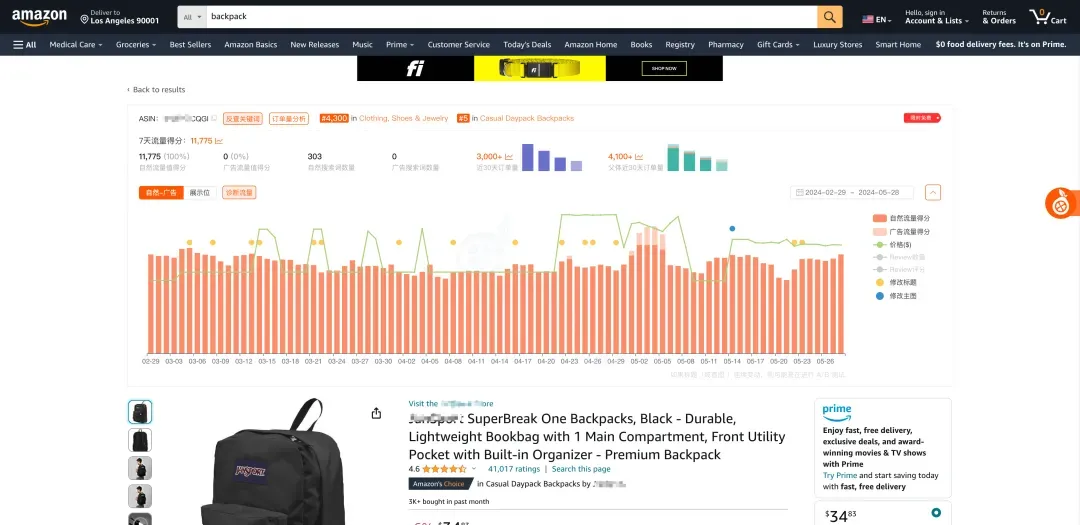1080x525 pixels.
Task: Switch to the 自然-广告 tab
Action: click(161, 193)
